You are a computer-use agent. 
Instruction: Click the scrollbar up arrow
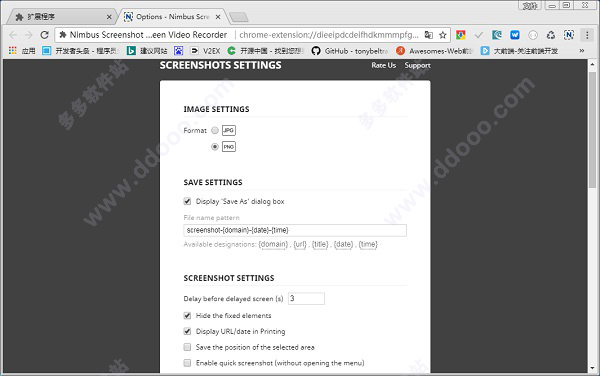(592, 64)
